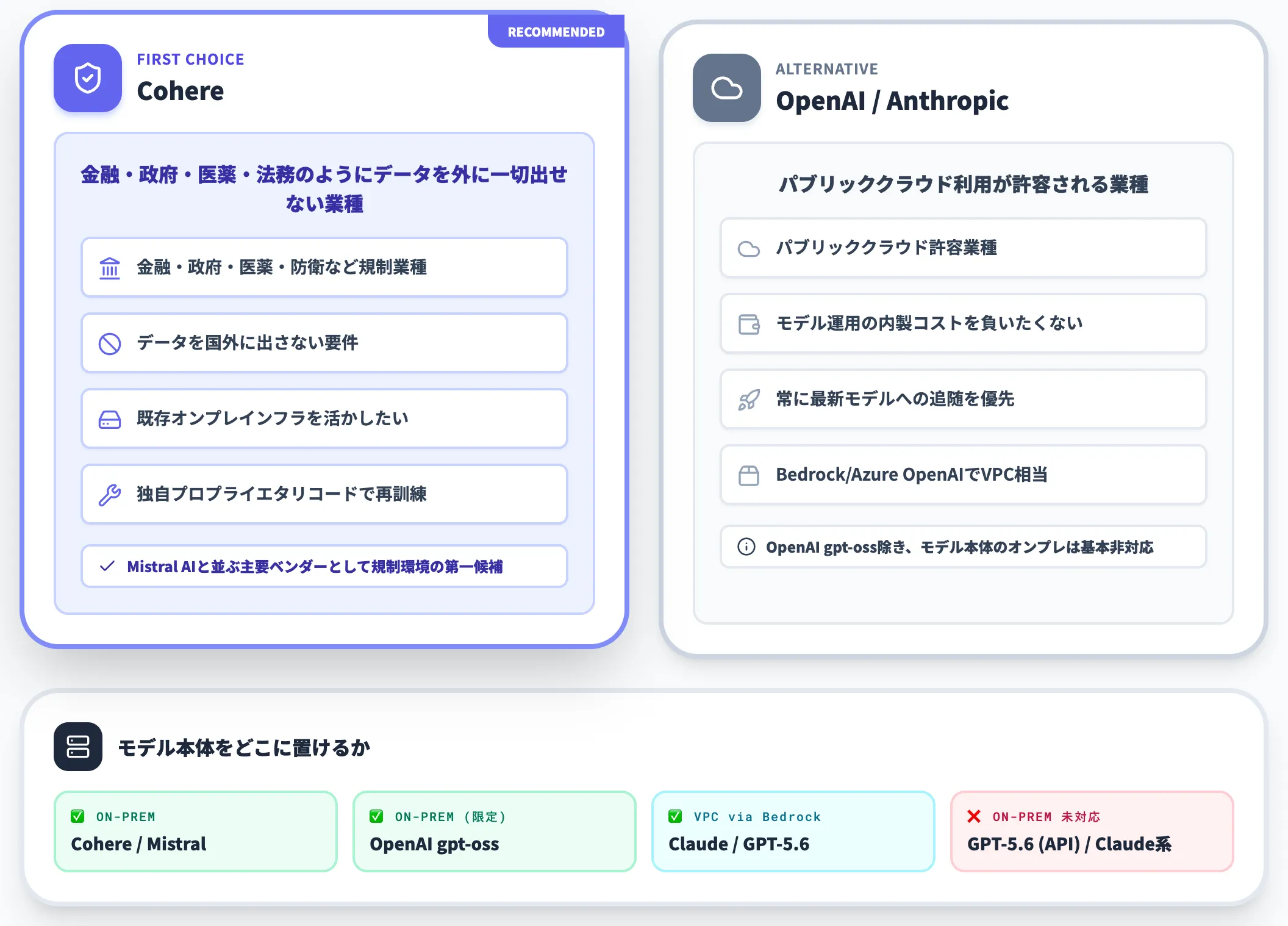1288x926 pixels.
Task: Open the GPT-5.6 (API) / Claude系 card
Action: pyautogui.click(x=1092, y=831)
